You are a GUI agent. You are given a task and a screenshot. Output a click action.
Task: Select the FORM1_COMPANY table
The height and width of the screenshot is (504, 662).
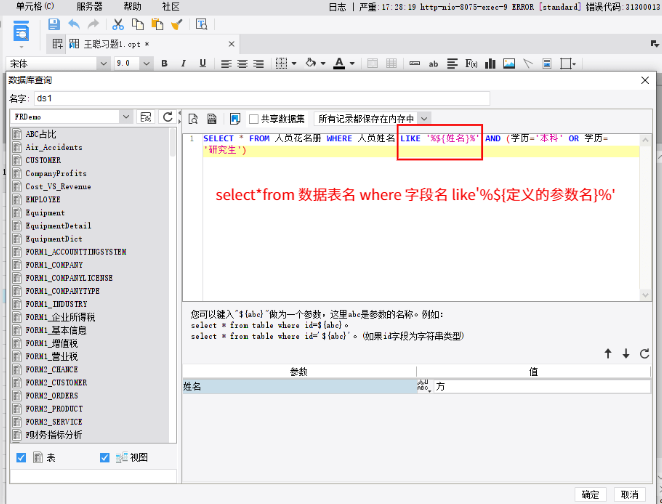[54, 265]
